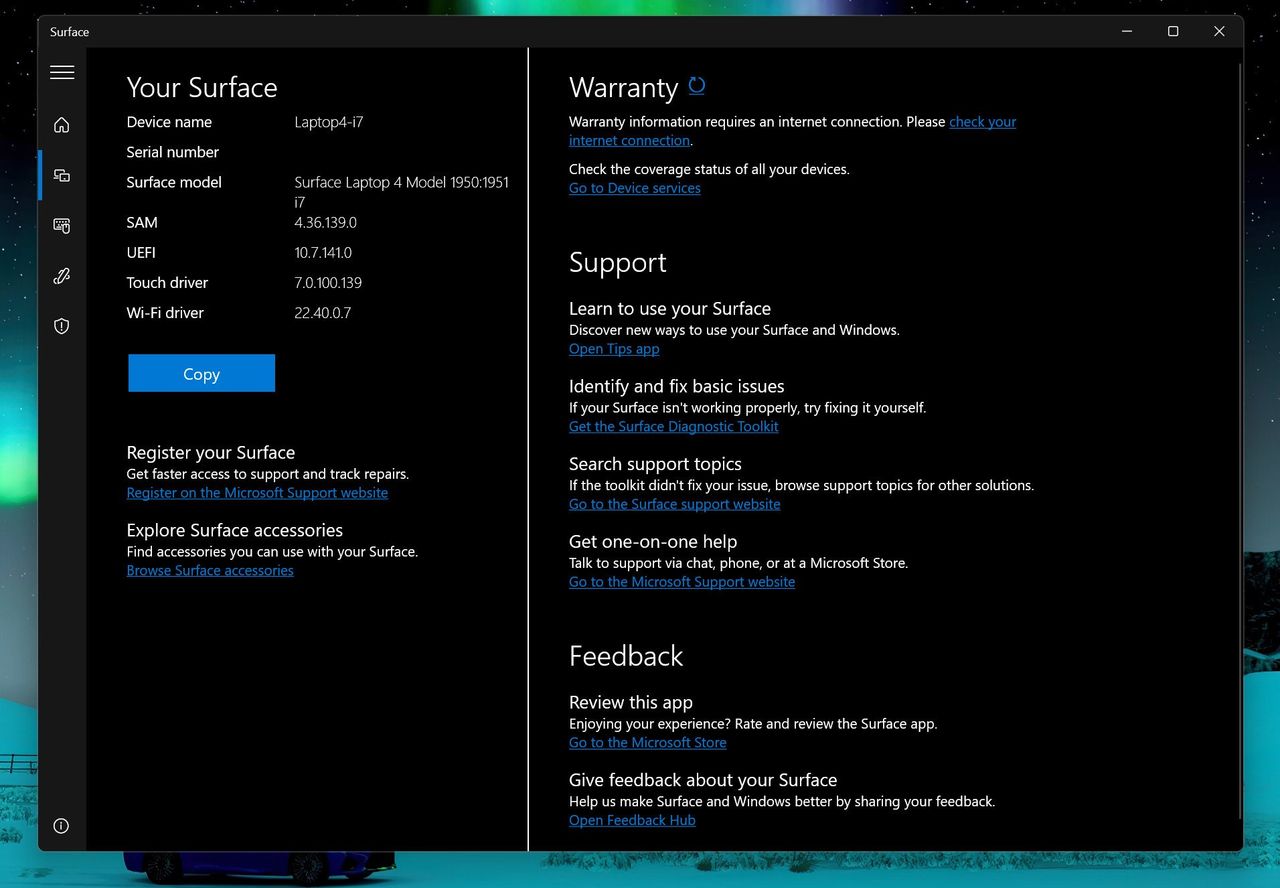The height and width of the screenshot is (888, 1280).
Task: Refresh warranty information icon
Action: [x=697, y=86]
